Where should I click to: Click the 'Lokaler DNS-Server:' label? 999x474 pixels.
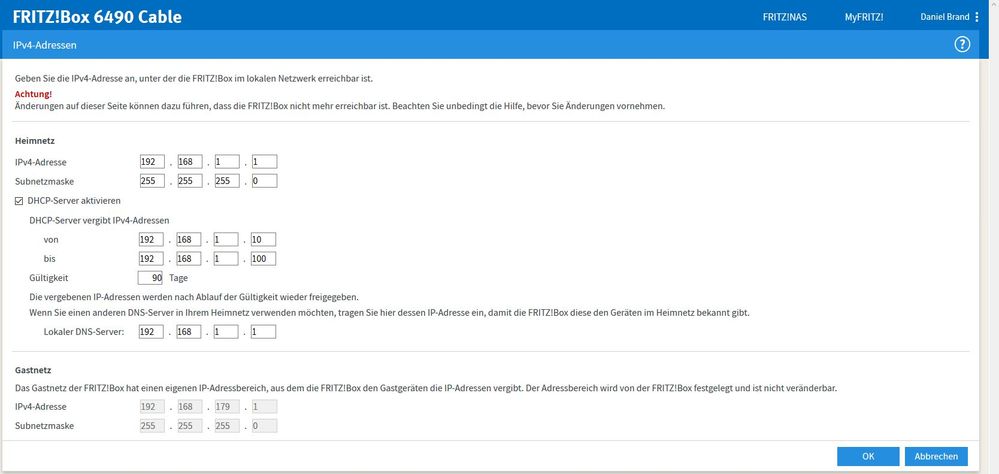tap(83, 332)
